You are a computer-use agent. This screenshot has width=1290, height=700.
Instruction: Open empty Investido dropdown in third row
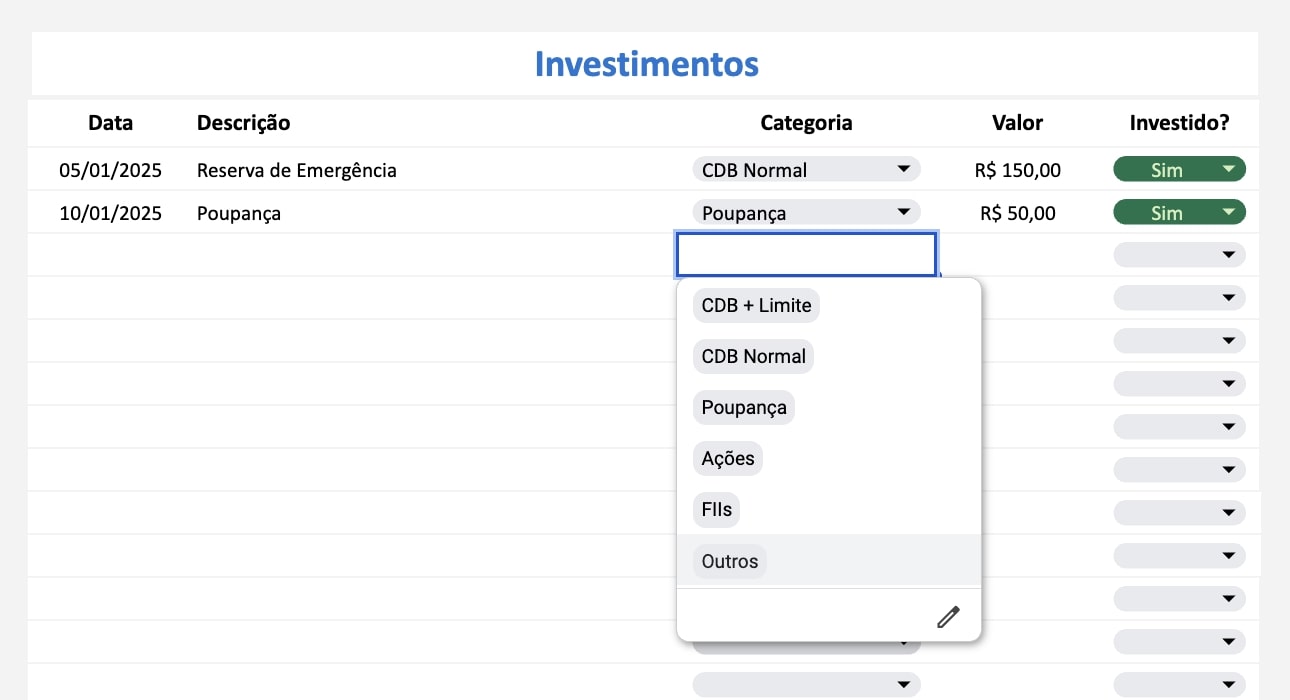pos(1179,256)
